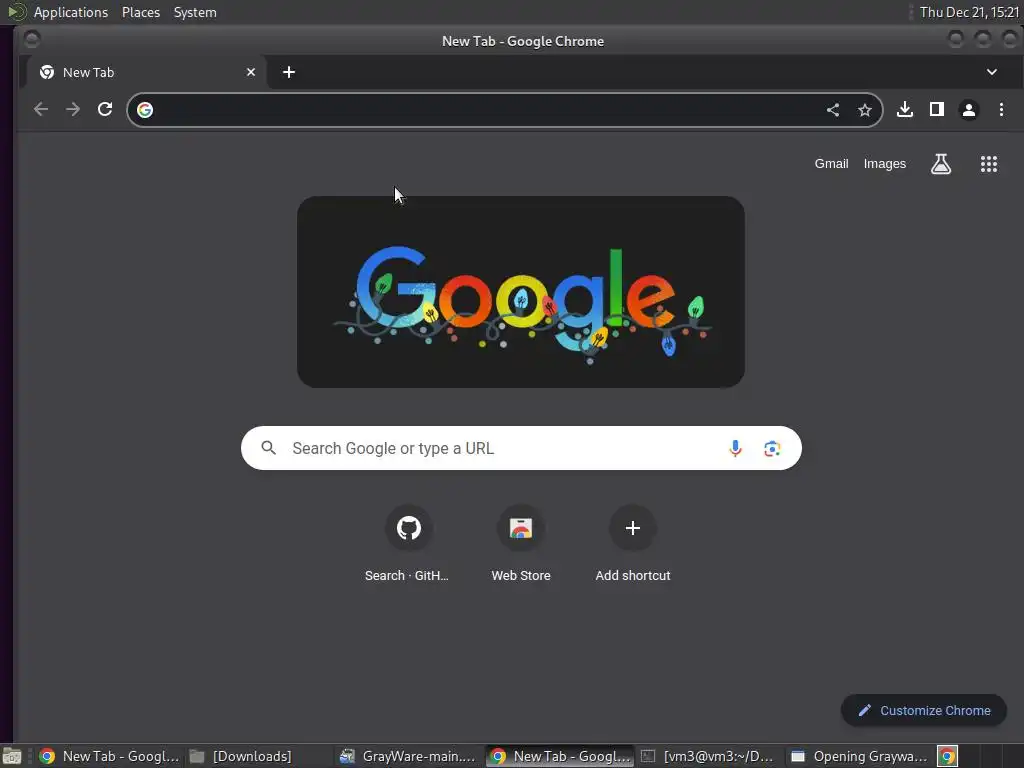Screen dimensions: 1024x768
Task: Open the profile avatar menu
Action: (x=968, y=110)
